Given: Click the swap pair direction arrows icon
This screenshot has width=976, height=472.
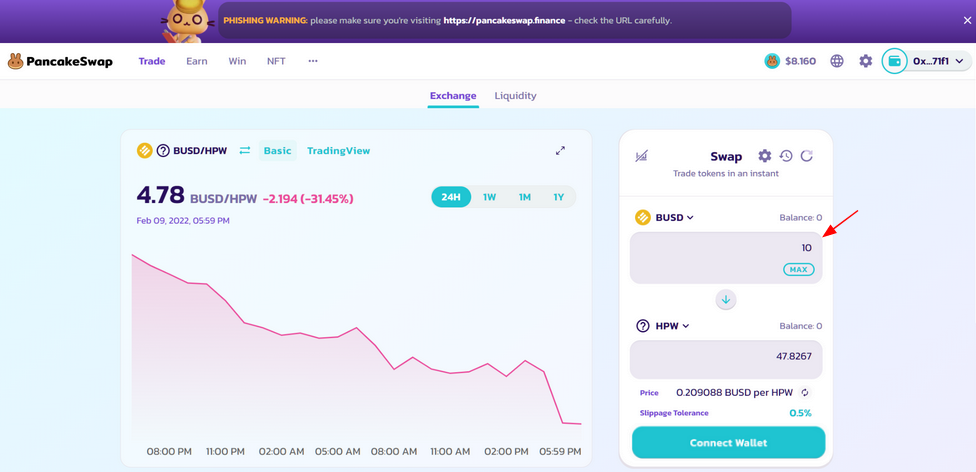Looking at the screenshot, I should click(245, 151).
